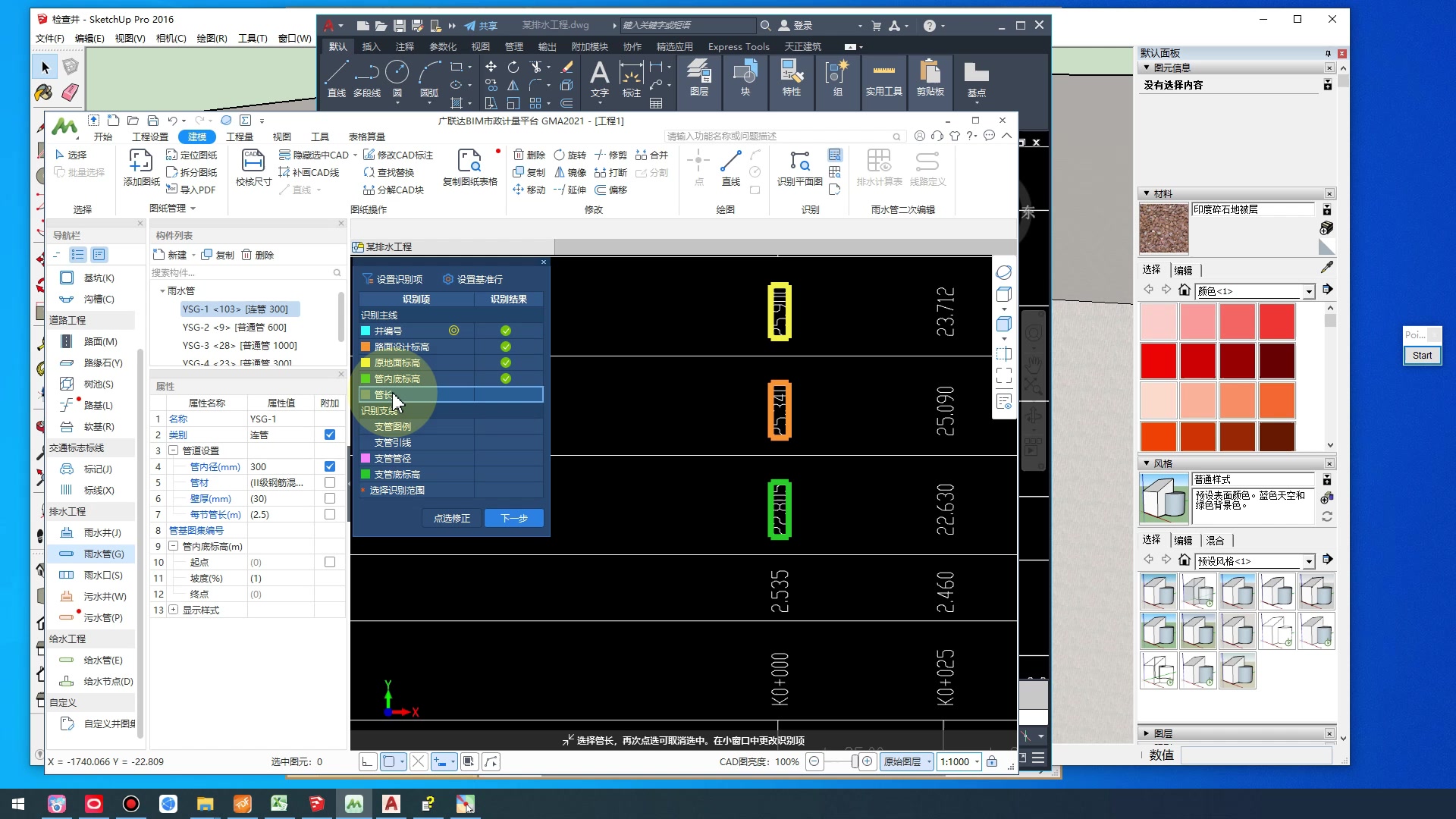The width and height of the screenshot is (1456, 819).
Task: Switch to the 工程量 ribbon tab
Action: point(239,136)
